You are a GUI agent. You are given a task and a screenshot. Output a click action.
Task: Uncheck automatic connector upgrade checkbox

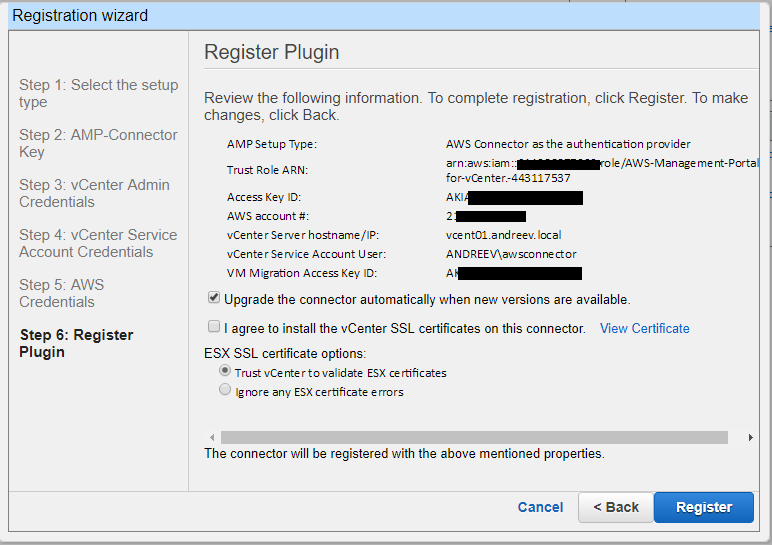pyautogui.click(x=214, y=297)
